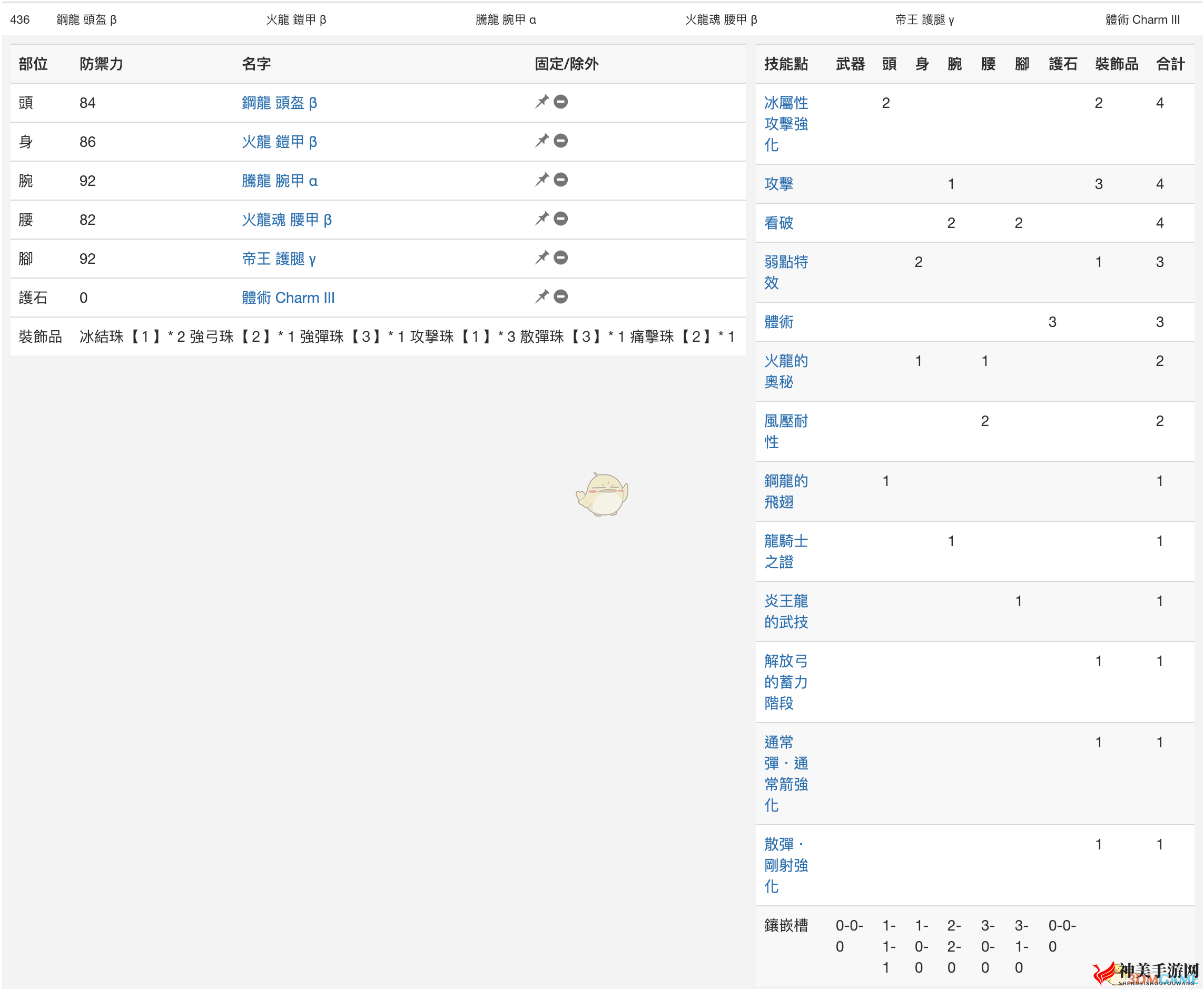Open the 體術 Charm III link in armor table
1204x989 pixels.
[x=288, y=298]
